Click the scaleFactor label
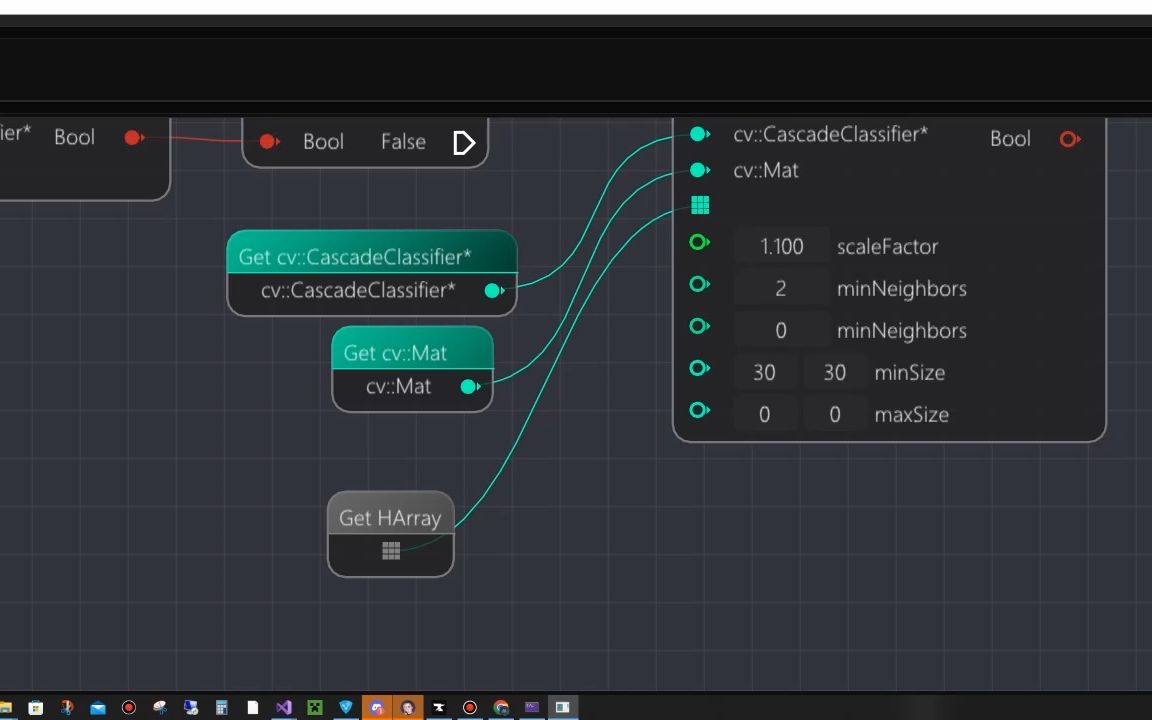 coord(888,246)
